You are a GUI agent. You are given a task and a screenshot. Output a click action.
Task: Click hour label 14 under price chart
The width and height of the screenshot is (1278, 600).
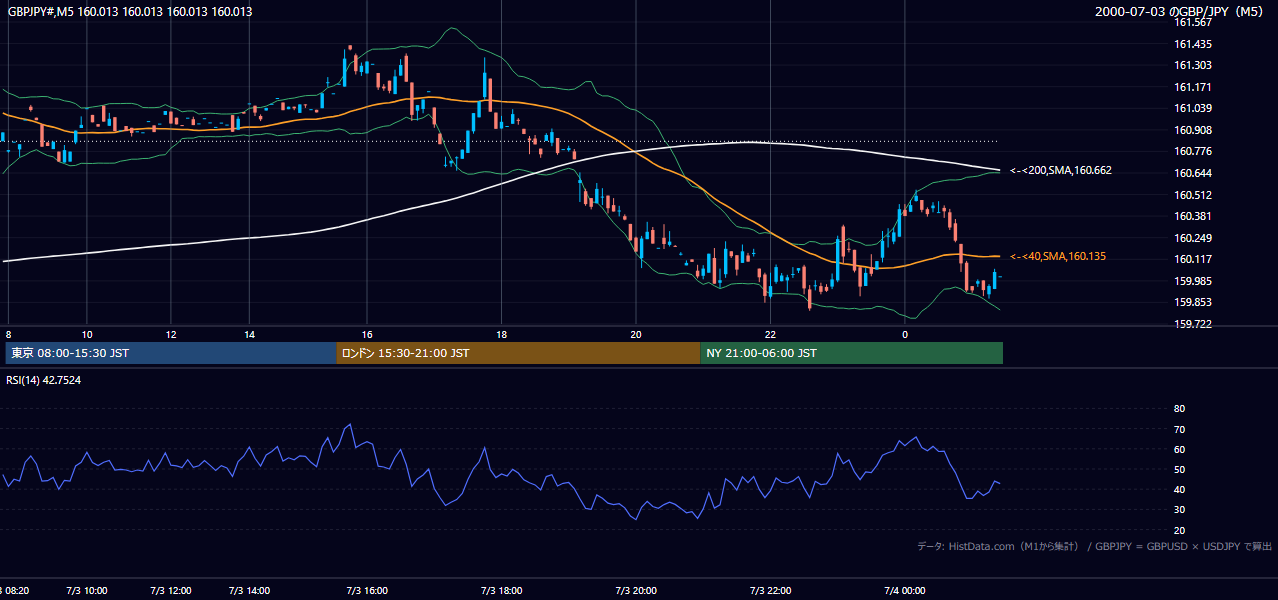[249, 335]
